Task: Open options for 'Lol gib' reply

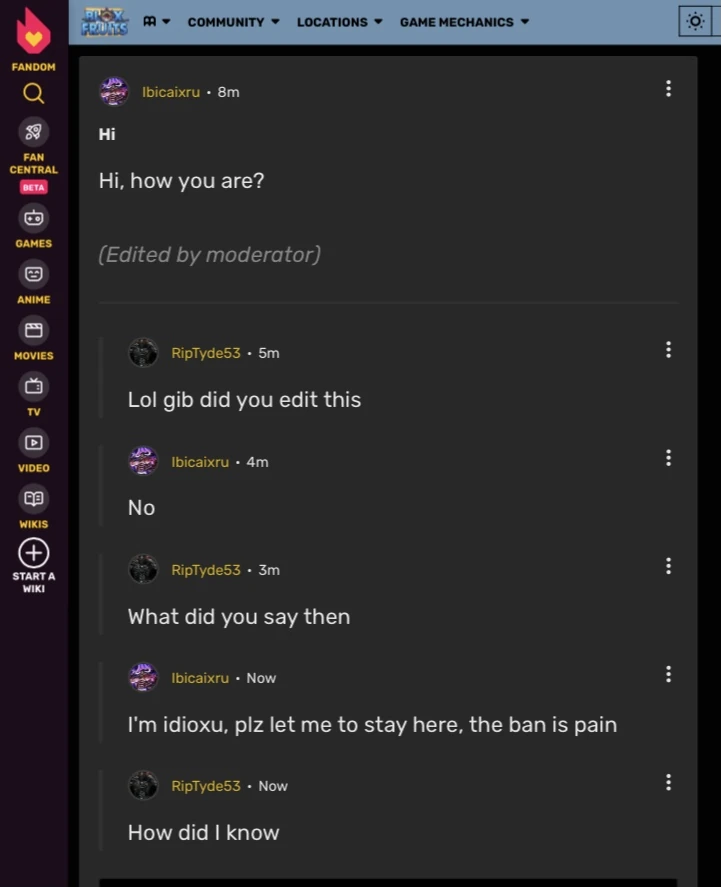Action: [668, 350]
